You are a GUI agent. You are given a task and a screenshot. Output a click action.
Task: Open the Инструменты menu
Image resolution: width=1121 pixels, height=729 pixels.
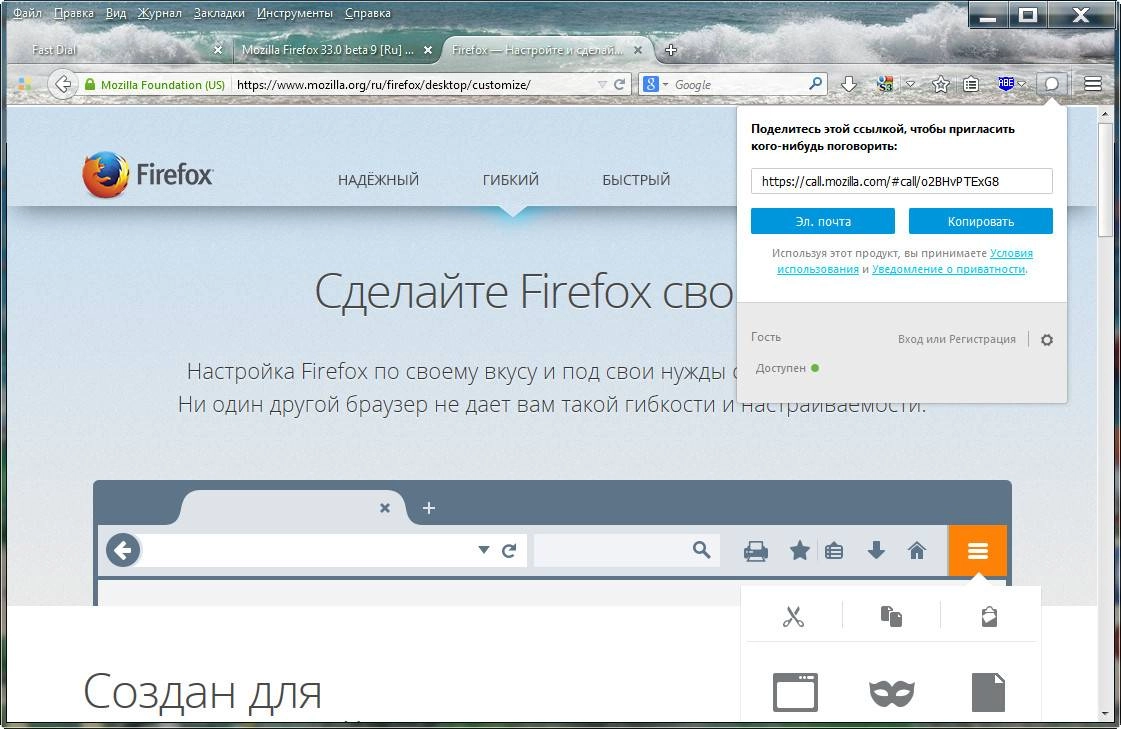click(x=295, y=13)
